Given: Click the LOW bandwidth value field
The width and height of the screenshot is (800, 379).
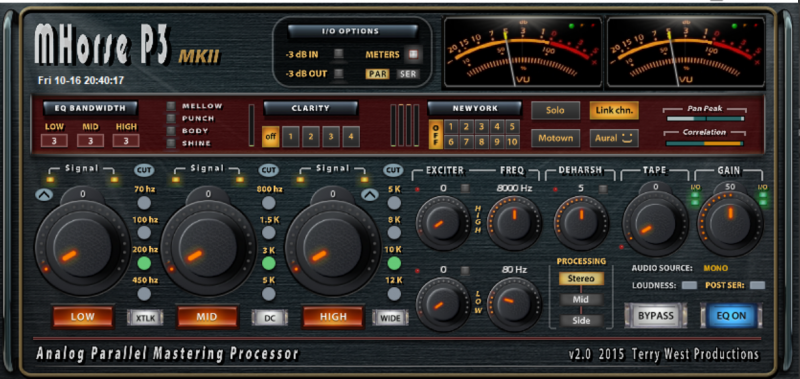Looking at the screenshot, I should point(54,140).
